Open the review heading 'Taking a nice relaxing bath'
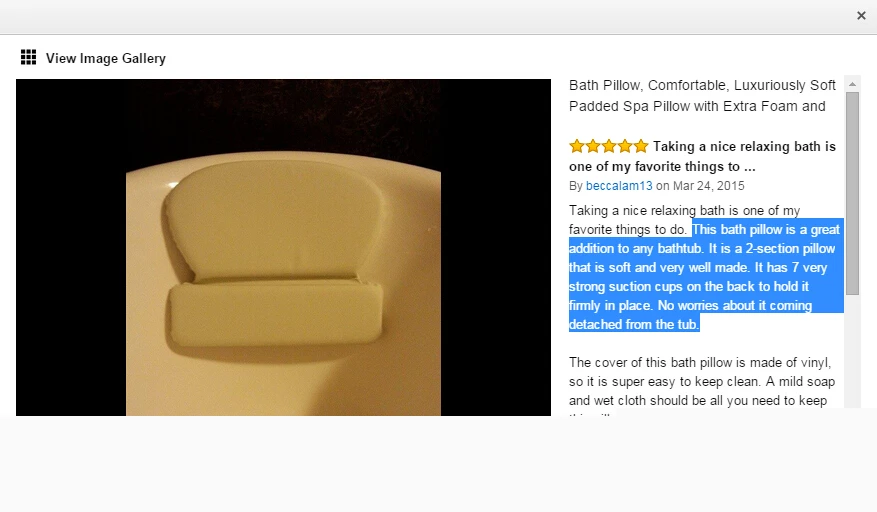The height and width of the screenshot is (512, 877). pyautogui.click(x=702, y=156)
